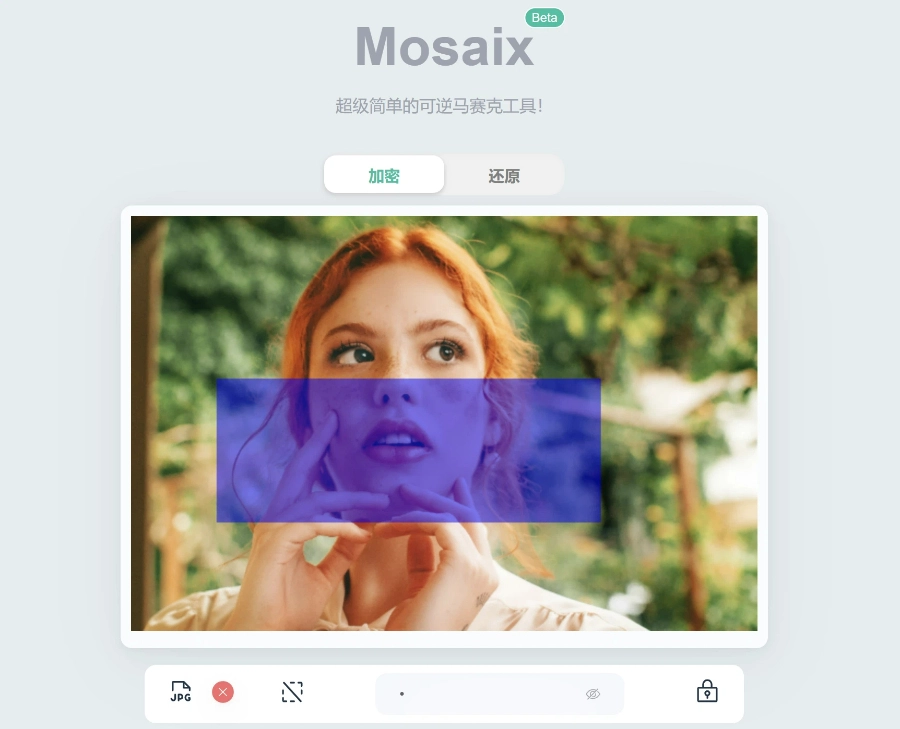Click the 超级简单的可逆马赛克工具 subtitle
Screen dimensions: 900x729
pos(439,106)
